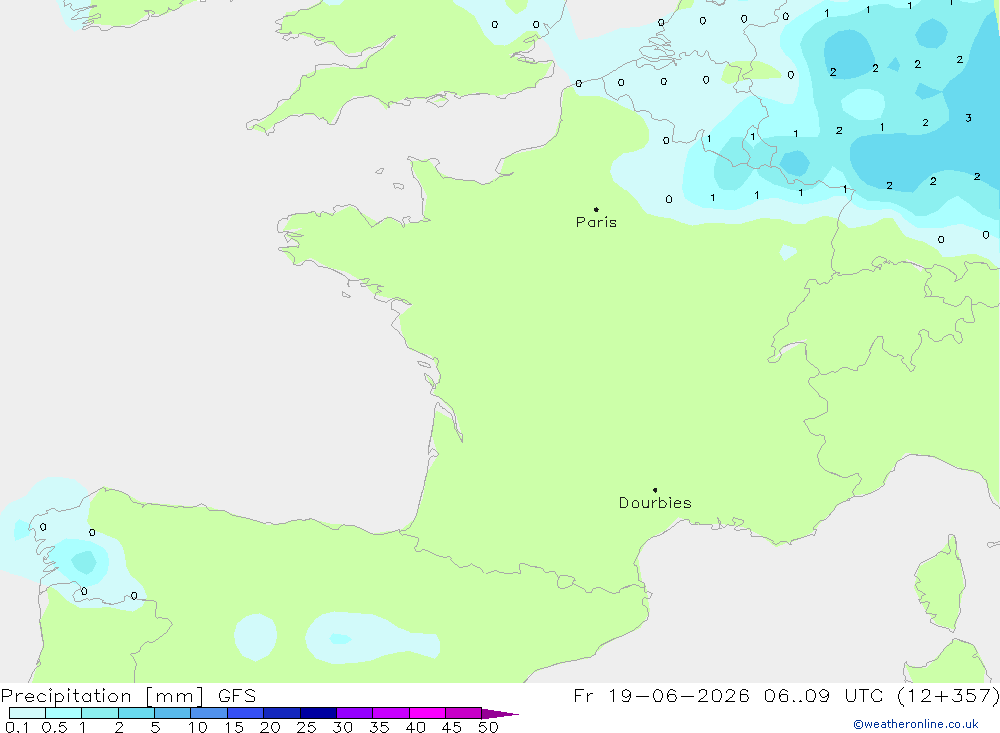Open the weatheronline.co.uk copyright link
1000x733 pixels.
(916, 724)
